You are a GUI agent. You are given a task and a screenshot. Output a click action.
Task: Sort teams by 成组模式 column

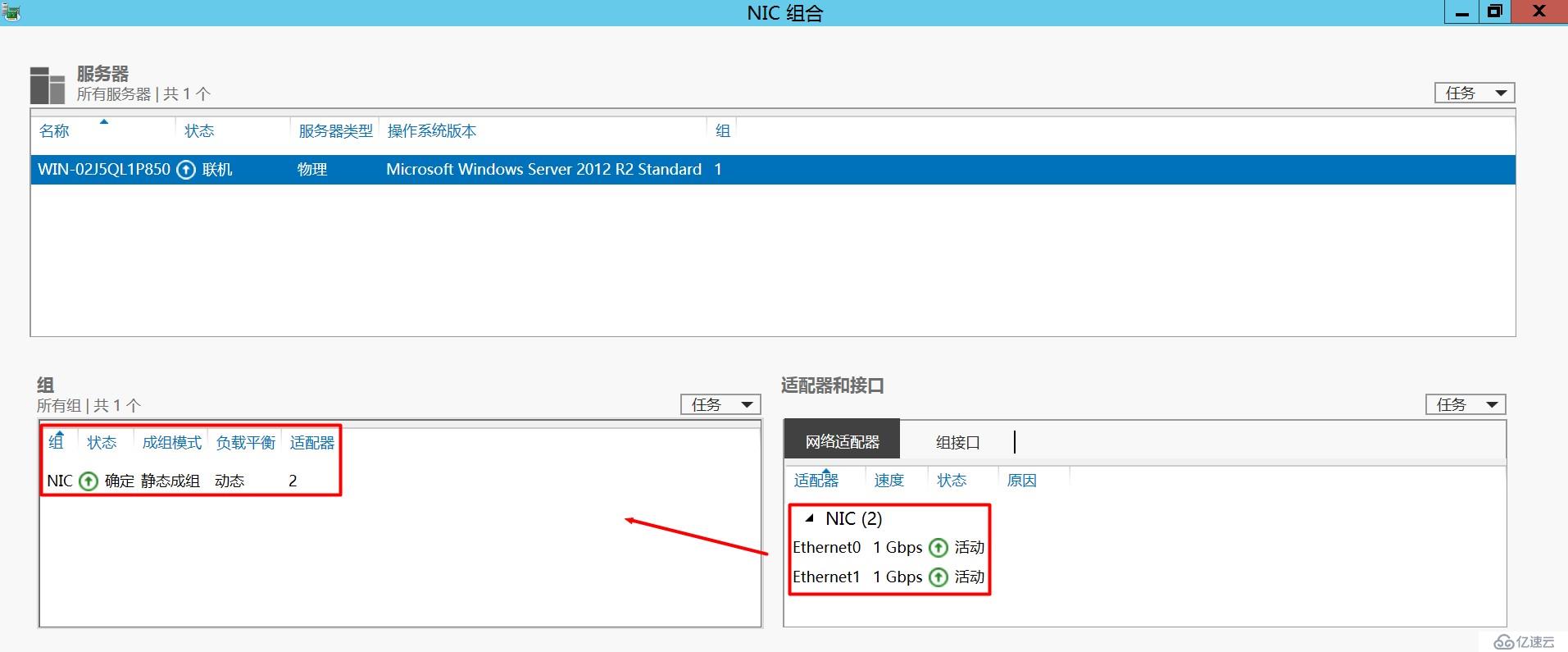point(171,442)
